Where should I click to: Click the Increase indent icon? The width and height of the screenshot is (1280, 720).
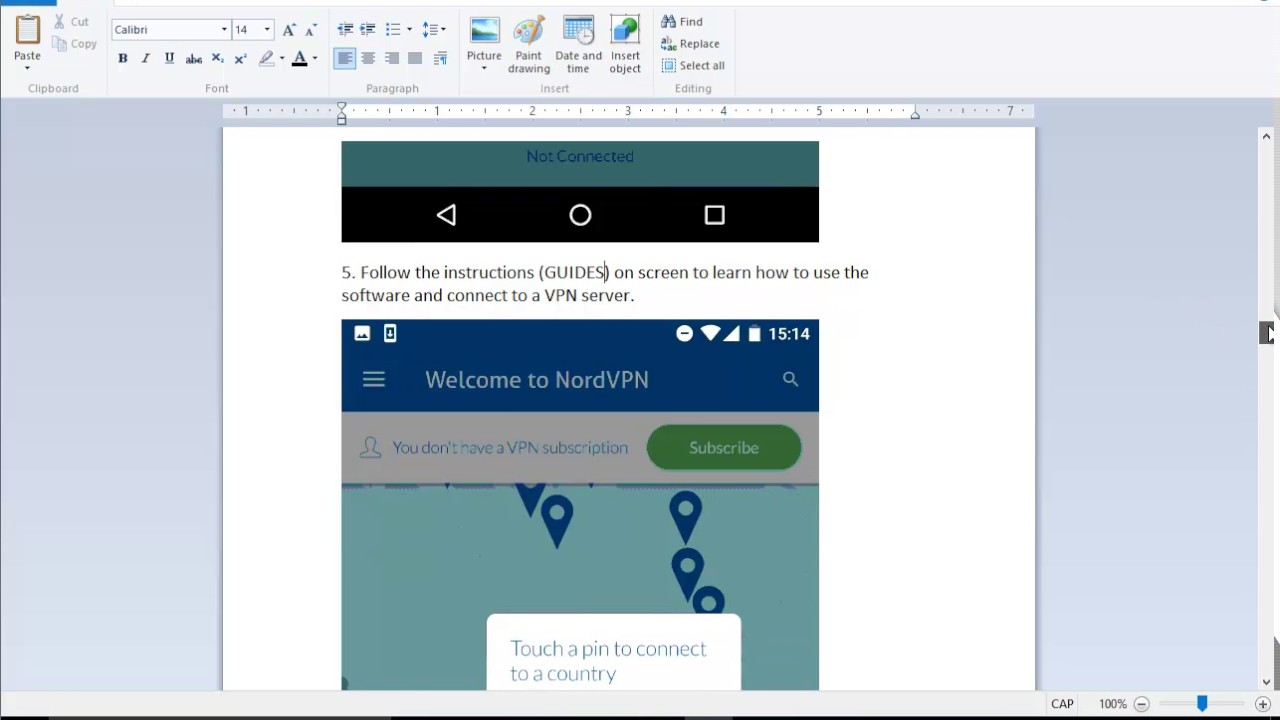368,30
